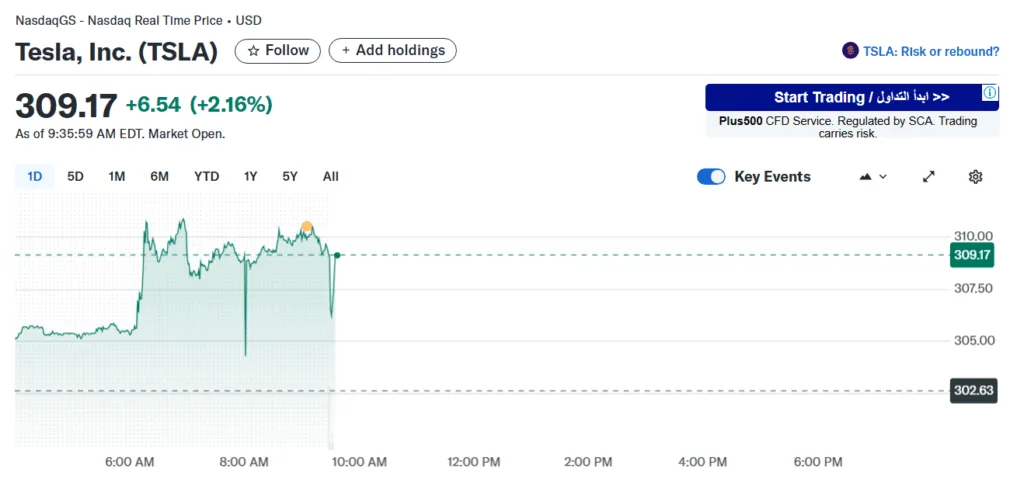Click the 6:00 AM axis label
The width and height of the screenshot is (1024, 482).
tap(129, 462)
